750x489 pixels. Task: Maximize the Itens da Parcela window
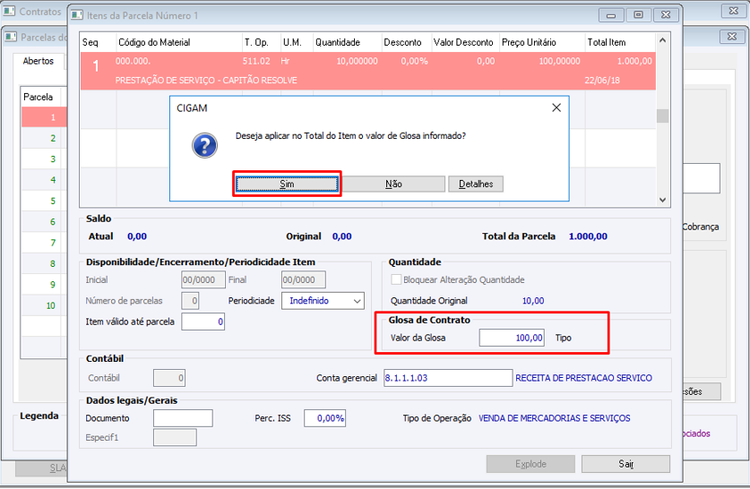(638, 15)
